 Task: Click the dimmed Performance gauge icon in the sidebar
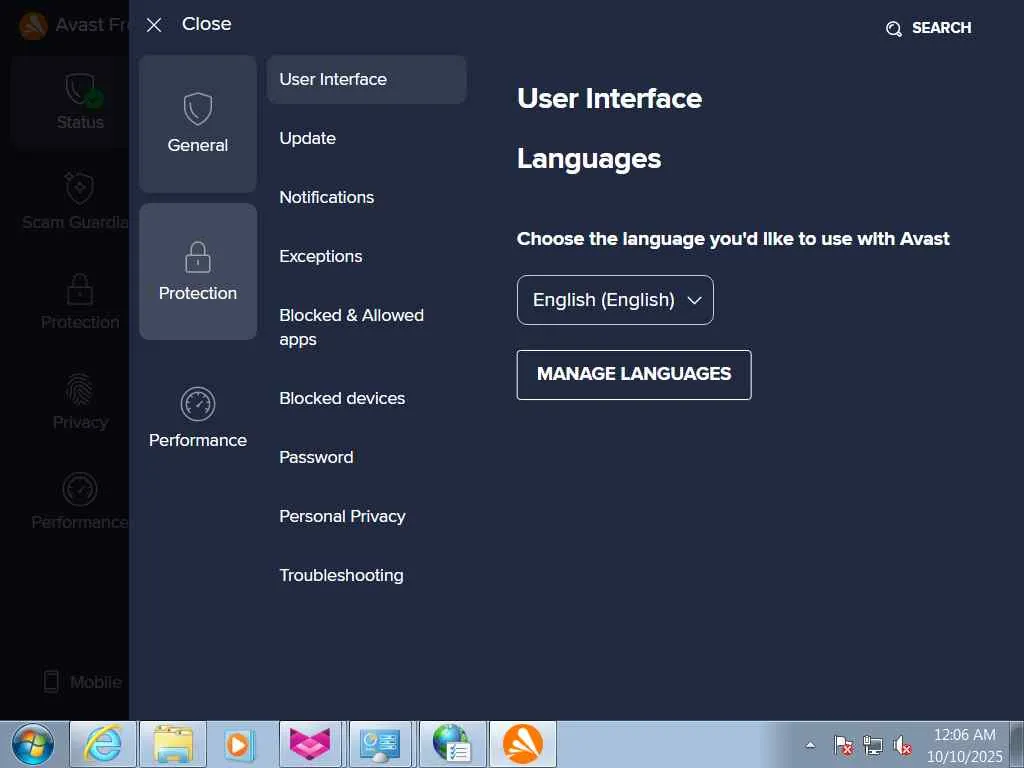(x=80, y=489)
